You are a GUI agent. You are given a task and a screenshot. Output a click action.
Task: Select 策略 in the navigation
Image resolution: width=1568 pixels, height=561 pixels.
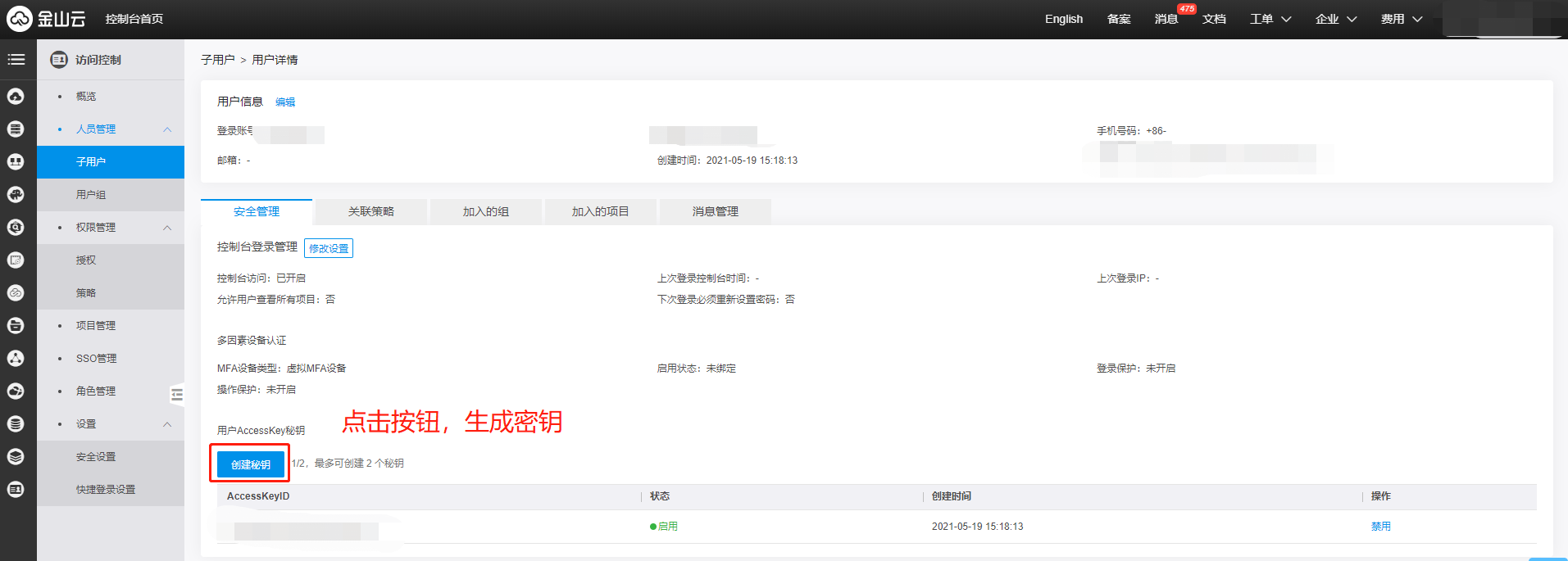pos(111,293)
